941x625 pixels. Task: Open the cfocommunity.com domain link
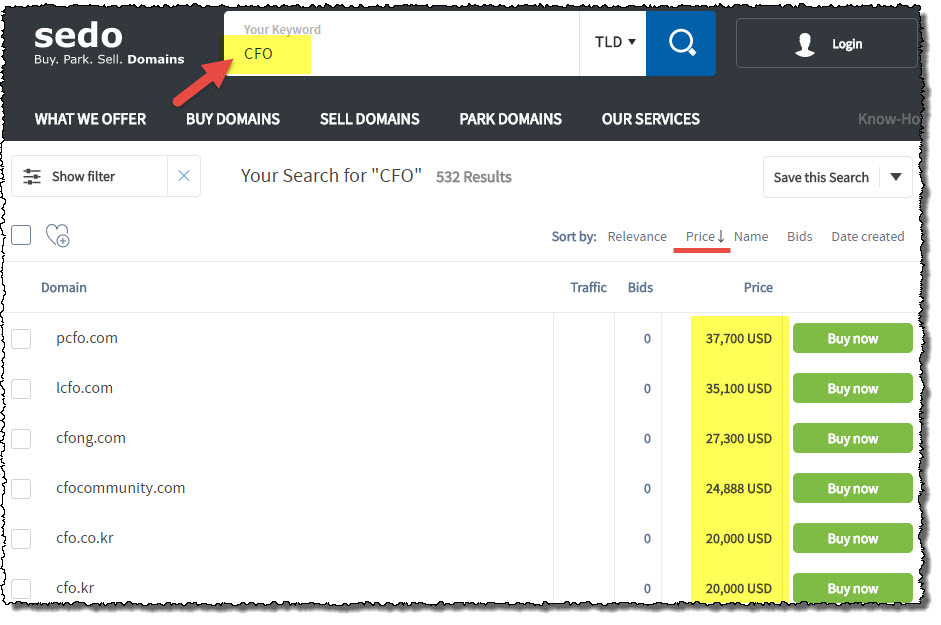[121, 488]
